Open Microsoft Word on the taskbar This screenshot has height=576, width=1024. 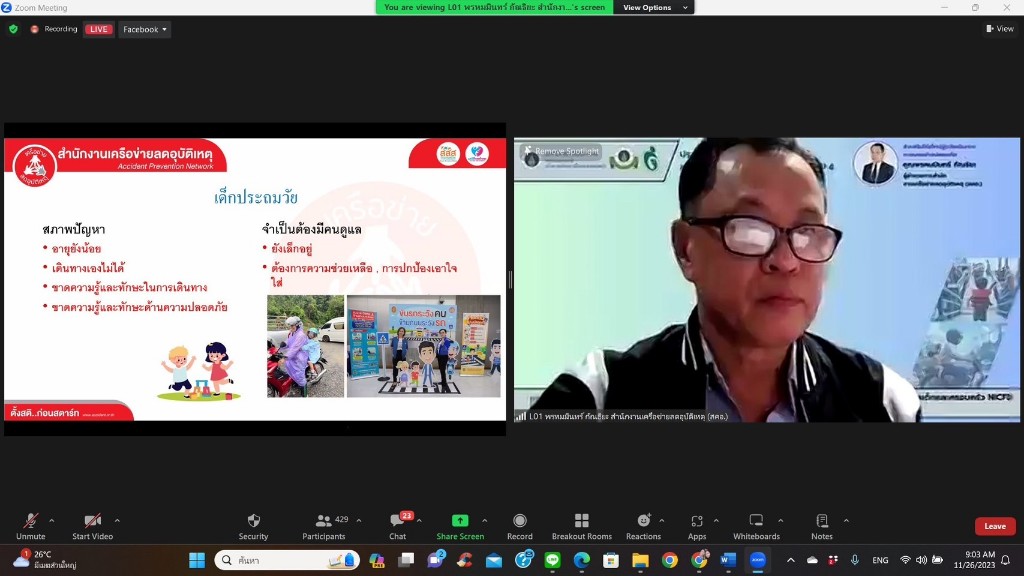coord(728,560)
